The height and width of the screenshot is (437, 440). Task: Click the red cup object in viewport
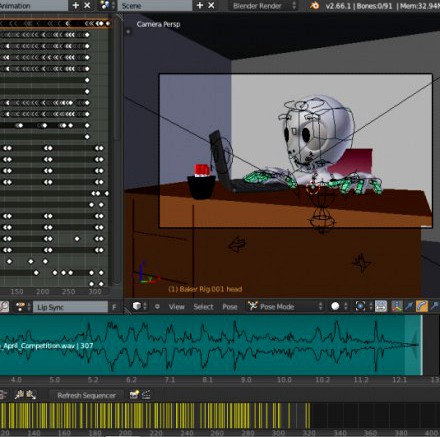click(202, 170)
